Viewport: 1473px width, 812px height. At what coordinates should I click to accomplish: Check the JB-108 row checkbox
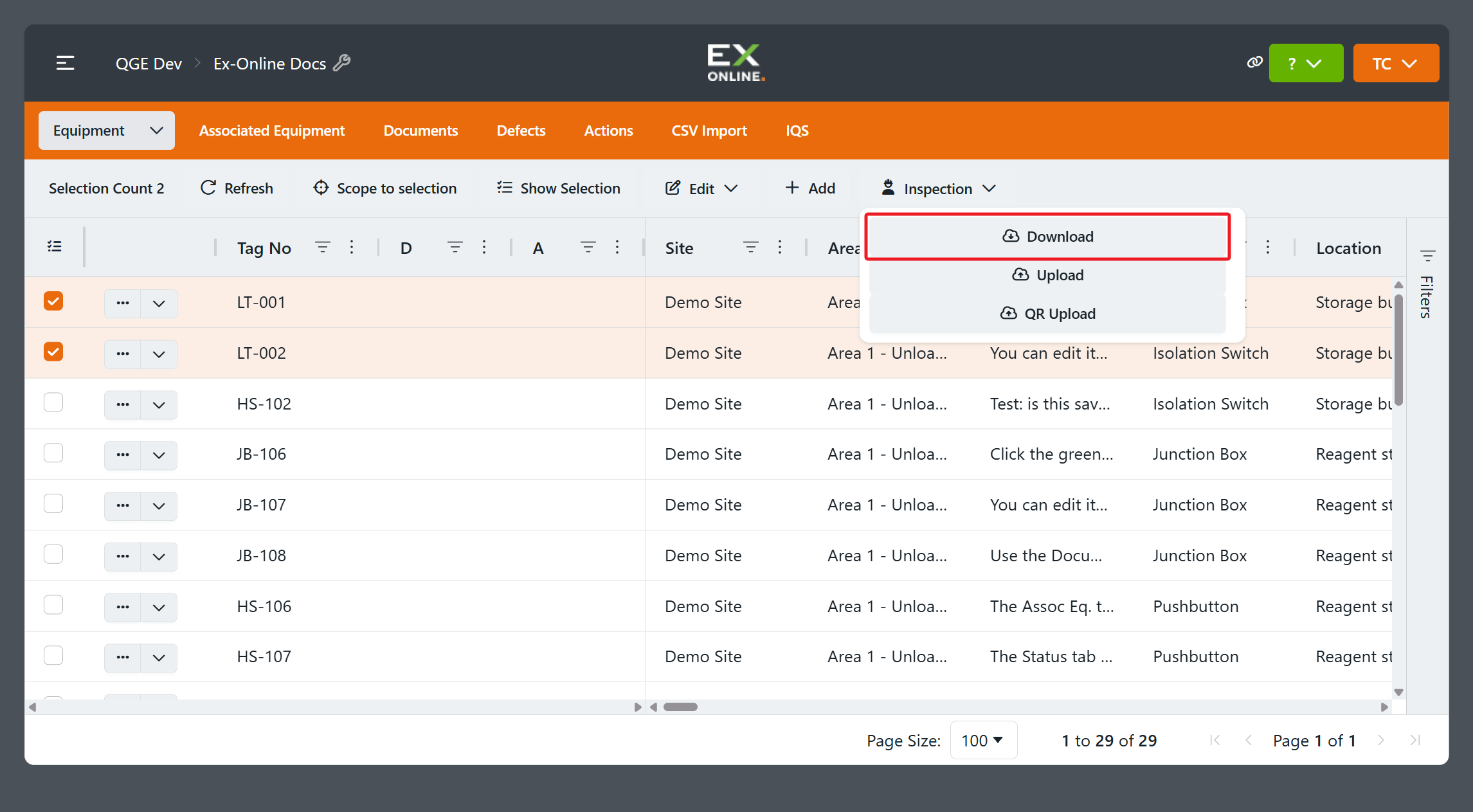click(x=53, y=554)
